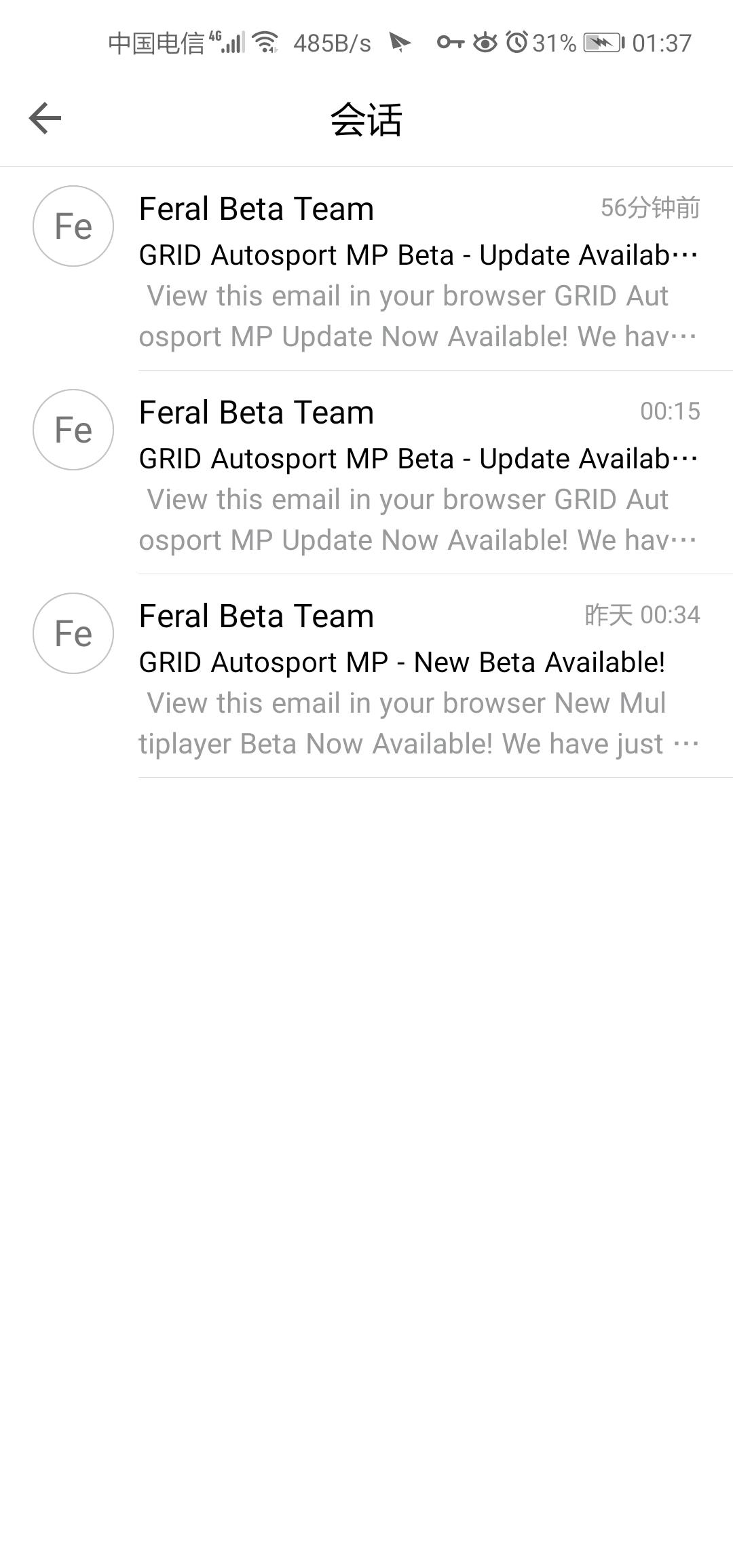The height and width of the screenshot is (1568, 733).
Task: Tap the Wi-Fi icon in status bar
Action: (x=265, y=43)
